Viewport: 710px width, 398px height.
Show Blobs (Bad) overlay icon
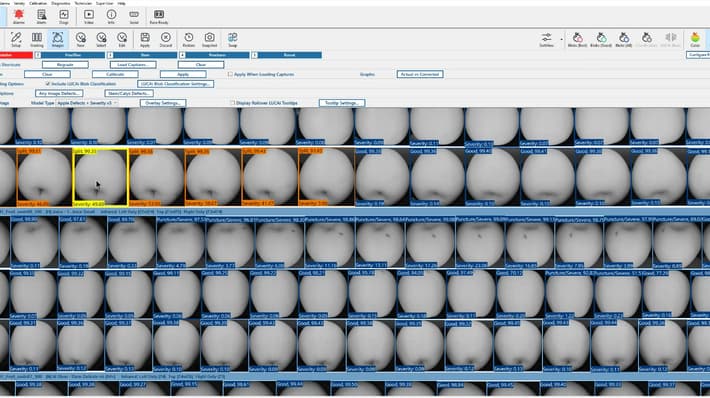[x=577, y=39]
